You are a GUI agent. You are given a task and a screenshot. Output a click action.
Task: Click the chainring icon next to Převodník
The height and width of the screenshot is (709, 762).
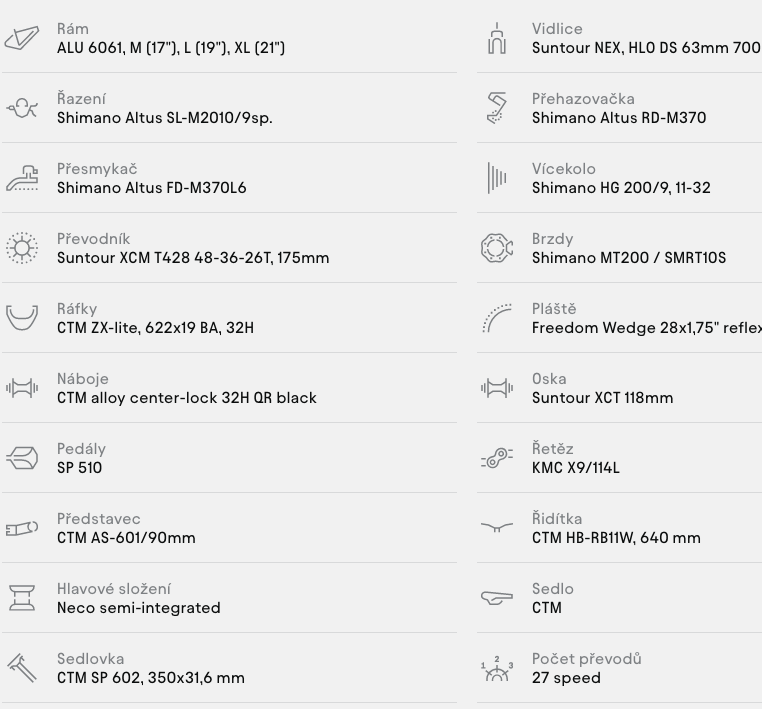click(x=21, y=248)
